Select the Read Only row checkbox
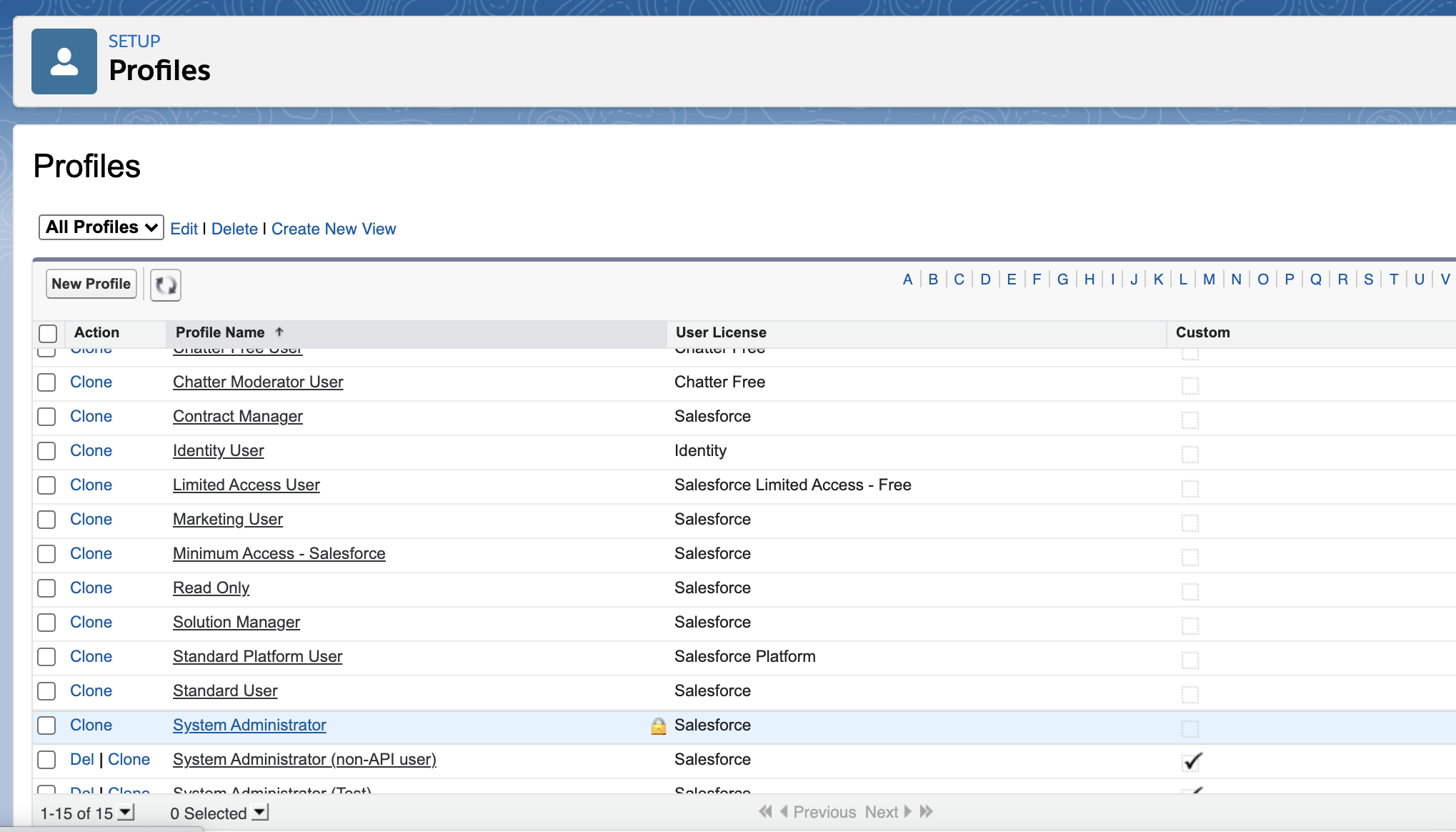Screen dimensions: 1456x832 pos(47,588)
